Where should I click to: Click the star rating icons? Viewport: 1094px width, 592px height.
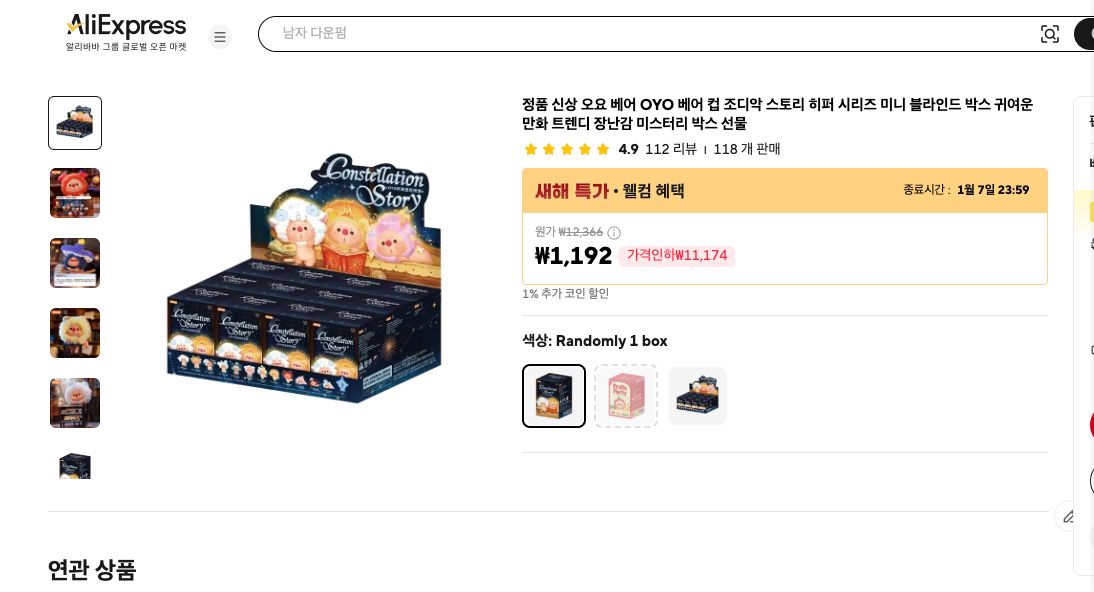(567, 149)
